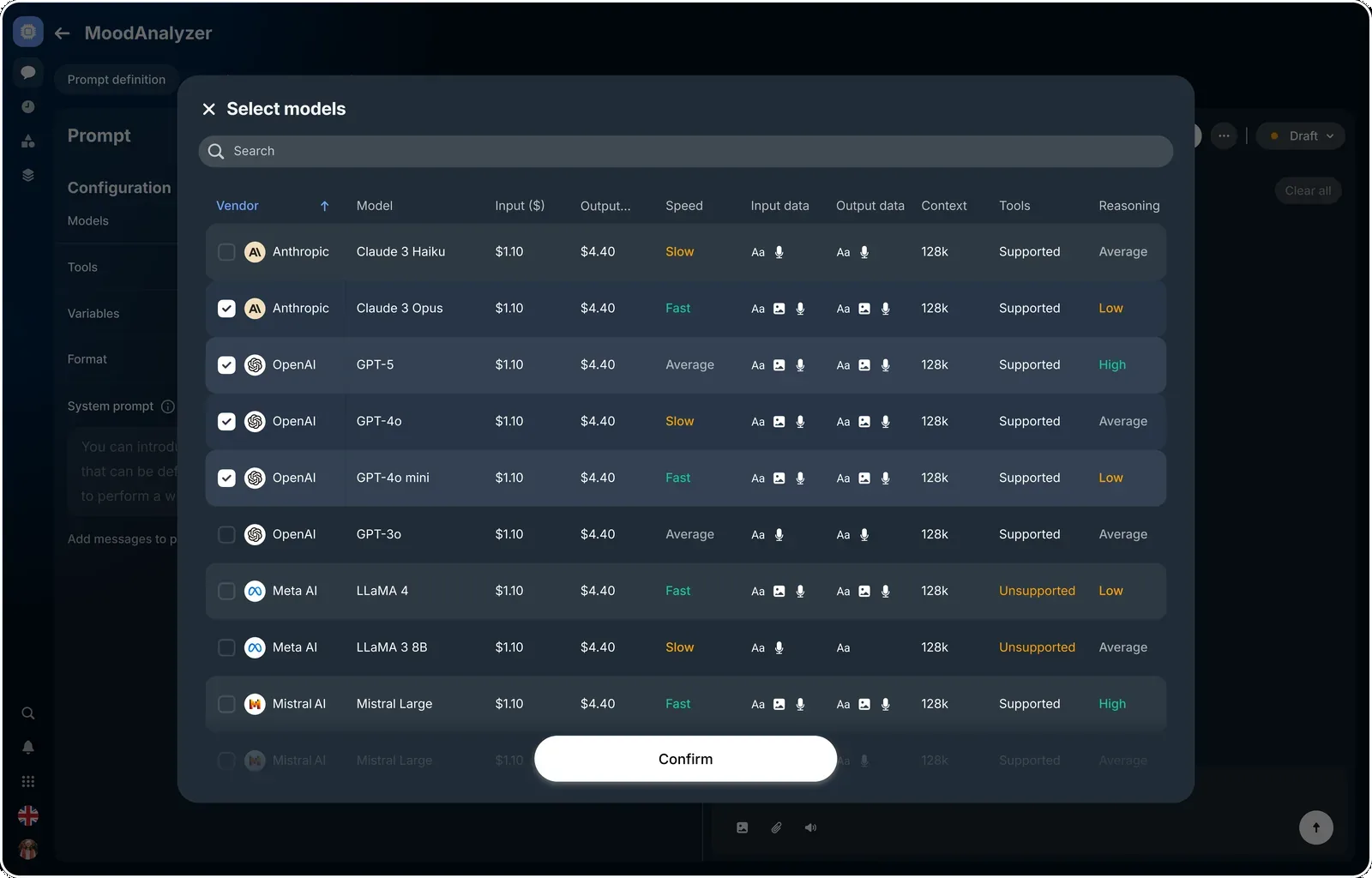Click the input-data image icon in the GPT-5 row
Image resolution: width=1372 pixels, height=878 pixels.
click(x=779, y=365)
